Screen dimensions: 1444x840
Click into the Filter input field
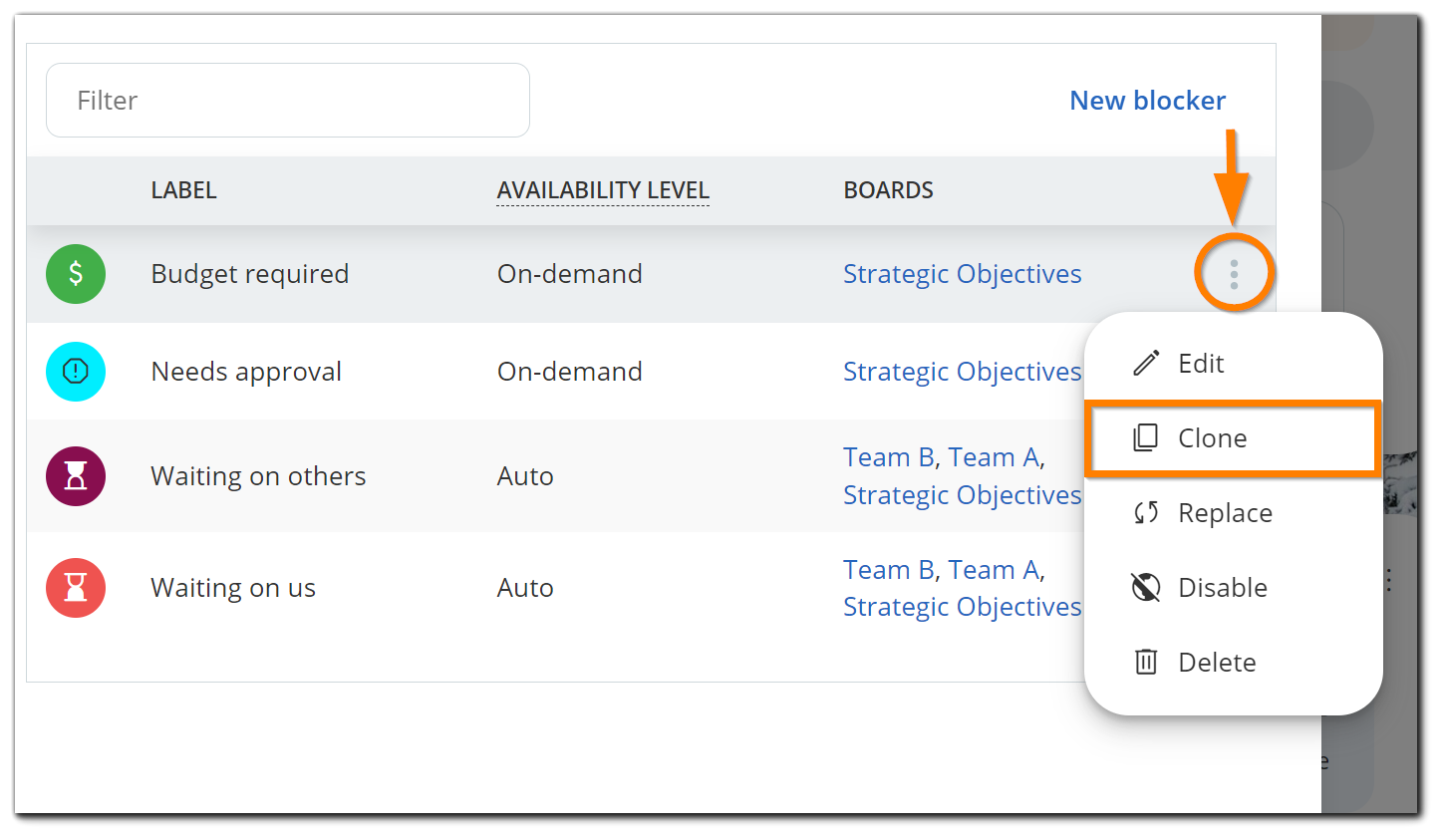(x=287, y=101)
